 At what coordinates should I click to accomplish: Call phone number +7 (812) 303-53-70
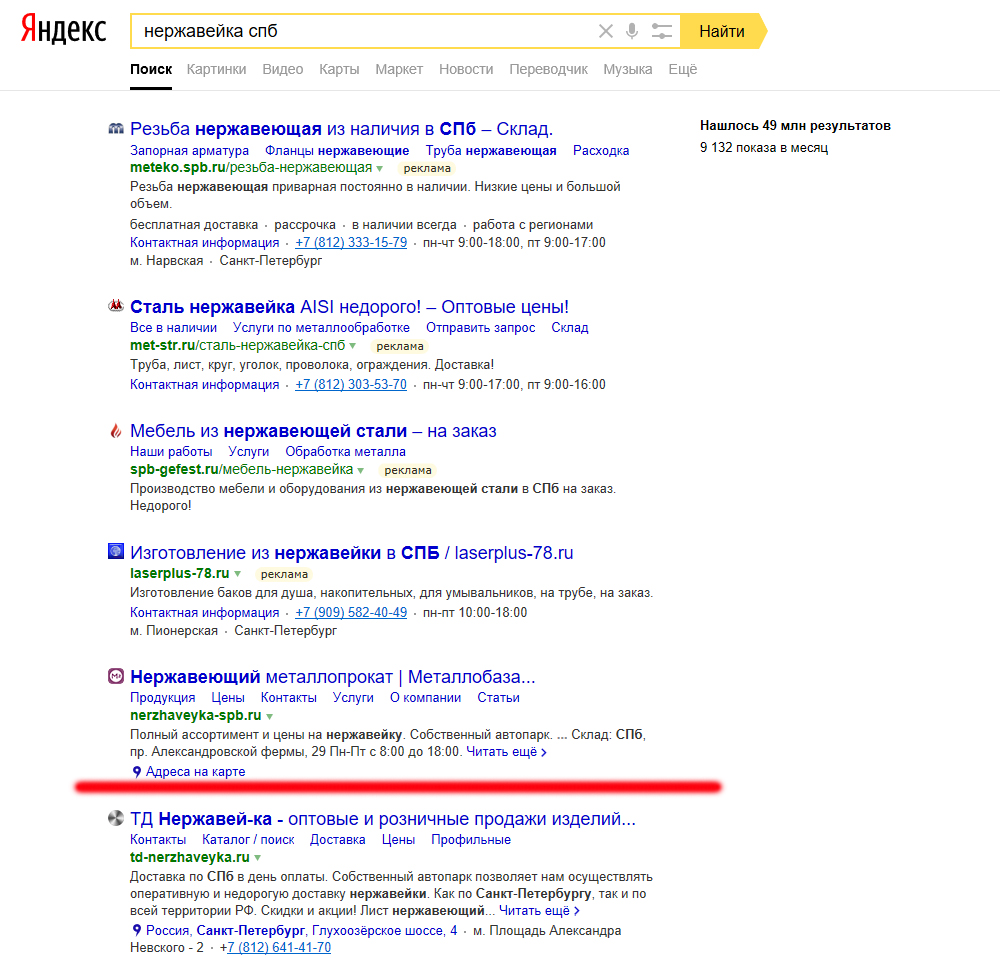click(351, 385)
